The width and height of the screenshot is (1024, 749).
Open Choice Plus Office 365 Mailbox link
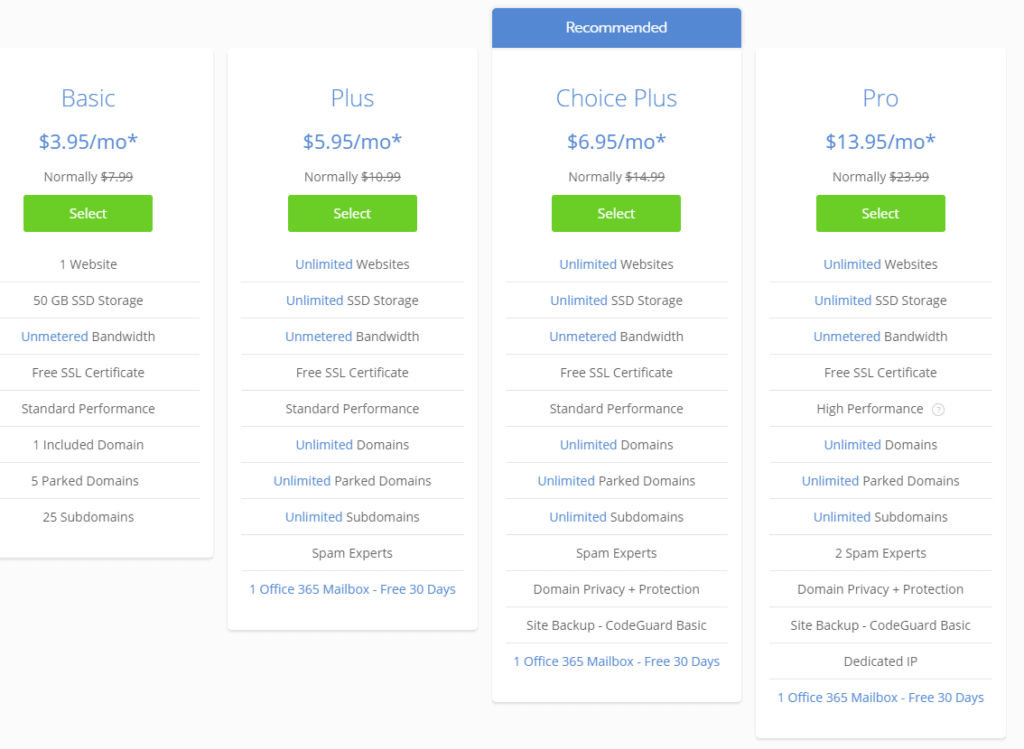click(x=616, y=661)
